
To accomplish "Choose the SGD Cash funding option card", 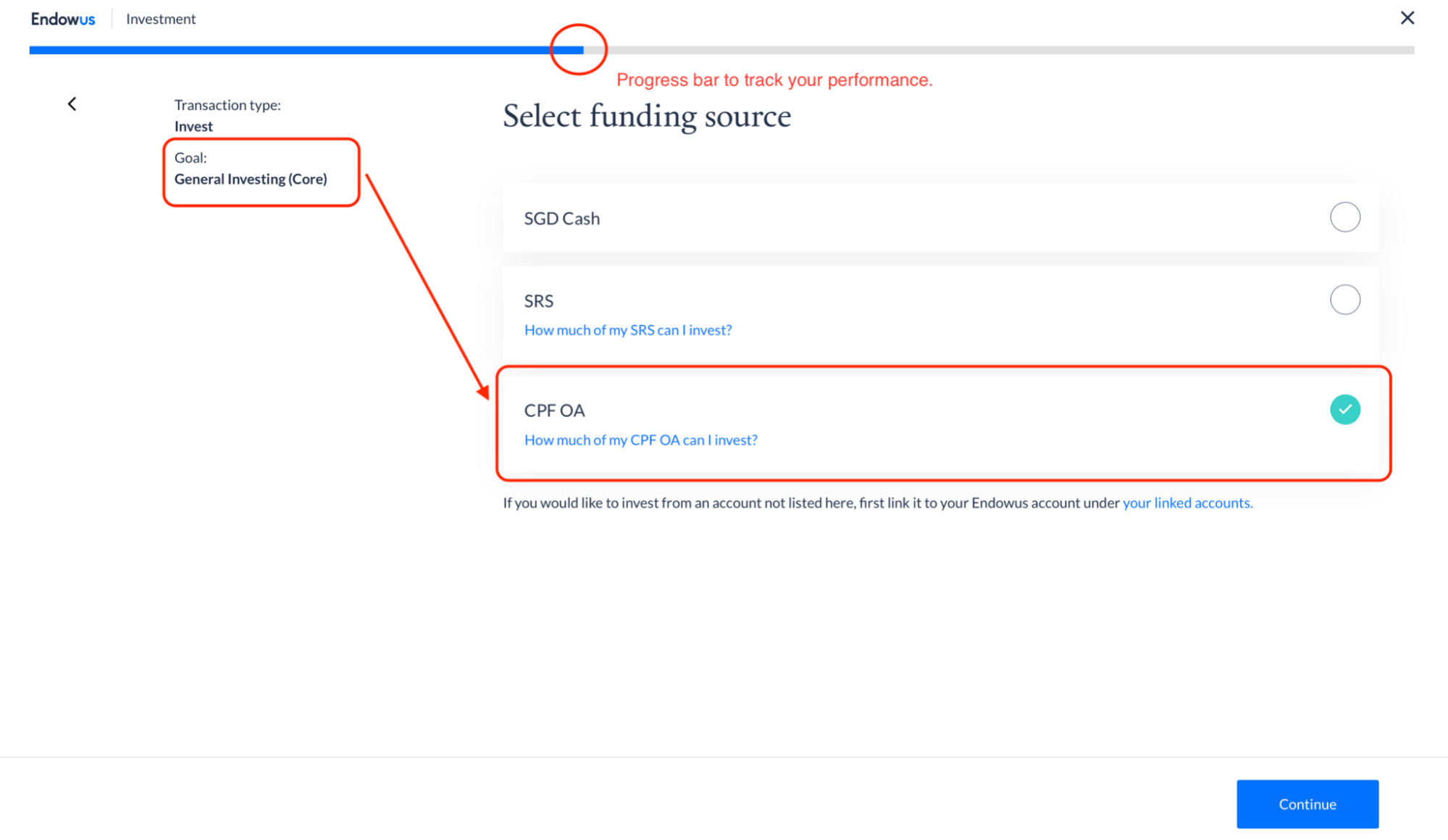I will click(940, 218).
